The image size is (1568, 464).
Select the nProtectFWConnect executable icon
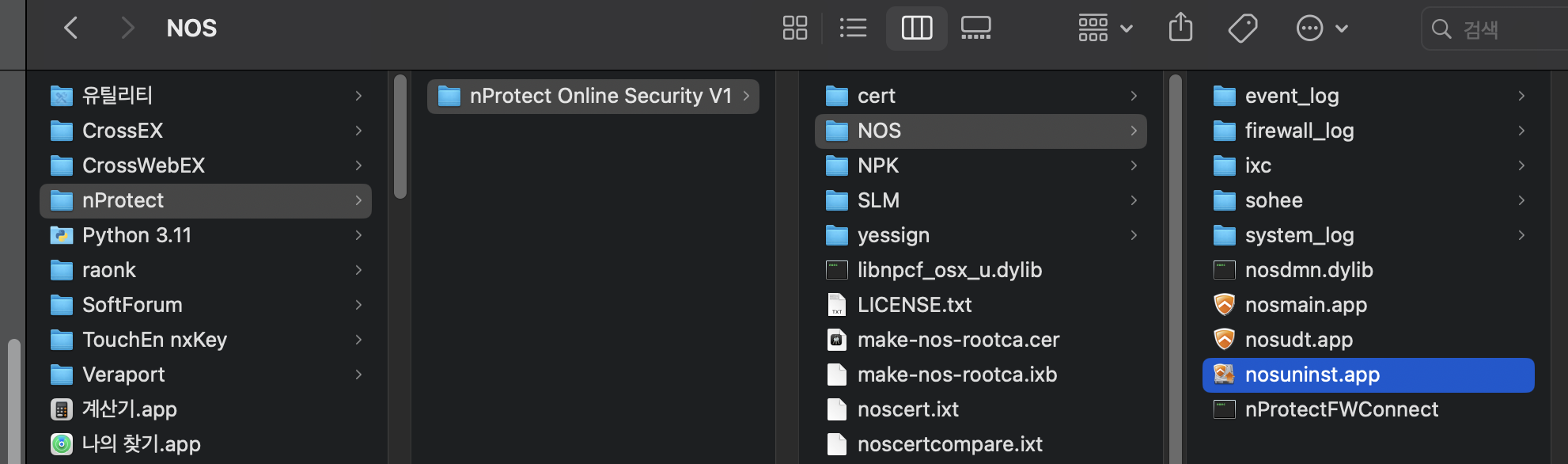(1225, 409)
